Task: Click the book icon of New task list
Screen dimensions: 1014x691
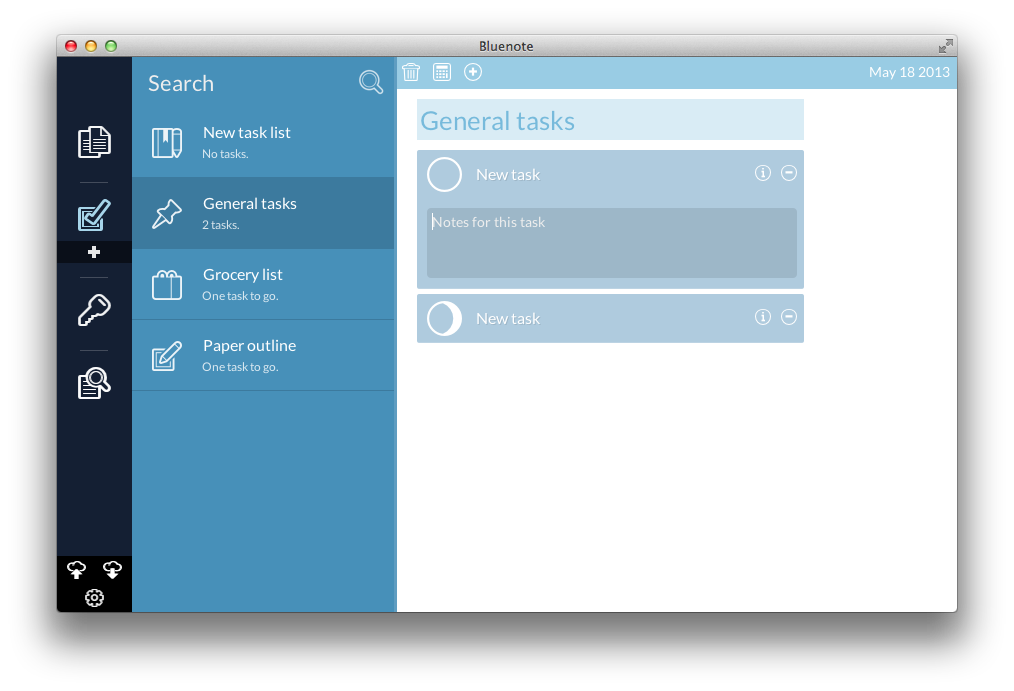Action: 167,143
